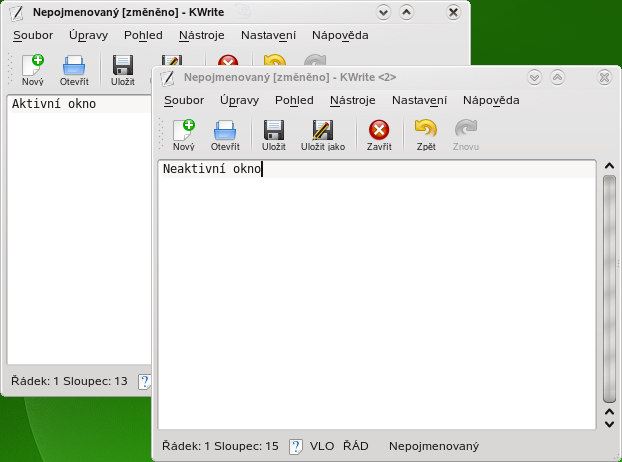Screen dimensions: 622x462
Task: Open Nápověda menu in KWrite <2> window
Action: point(491,100)
